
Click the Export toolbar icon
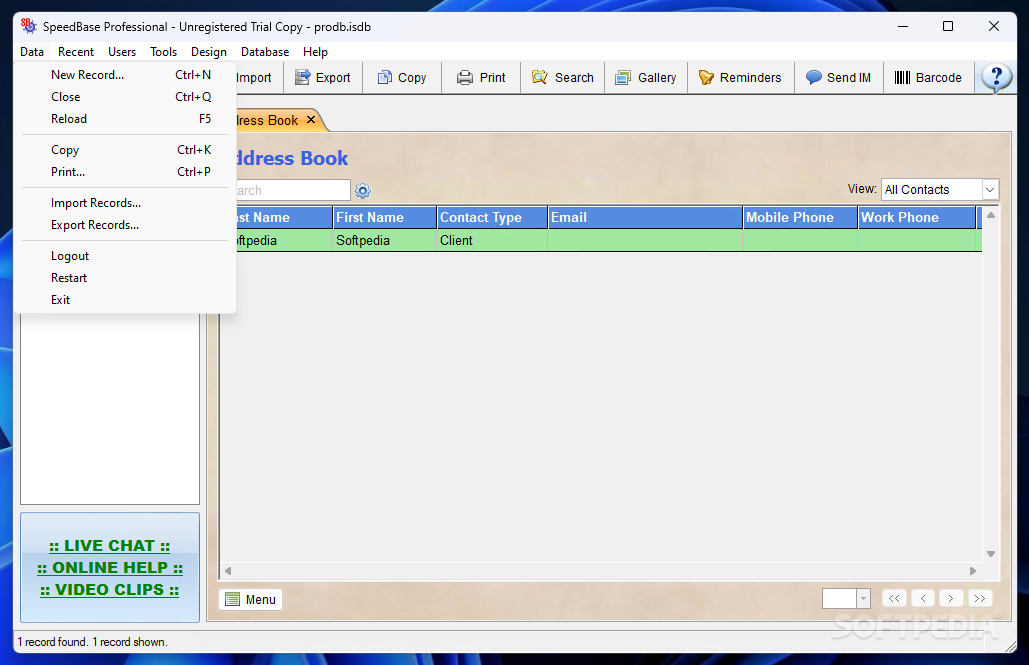(303, 77)
